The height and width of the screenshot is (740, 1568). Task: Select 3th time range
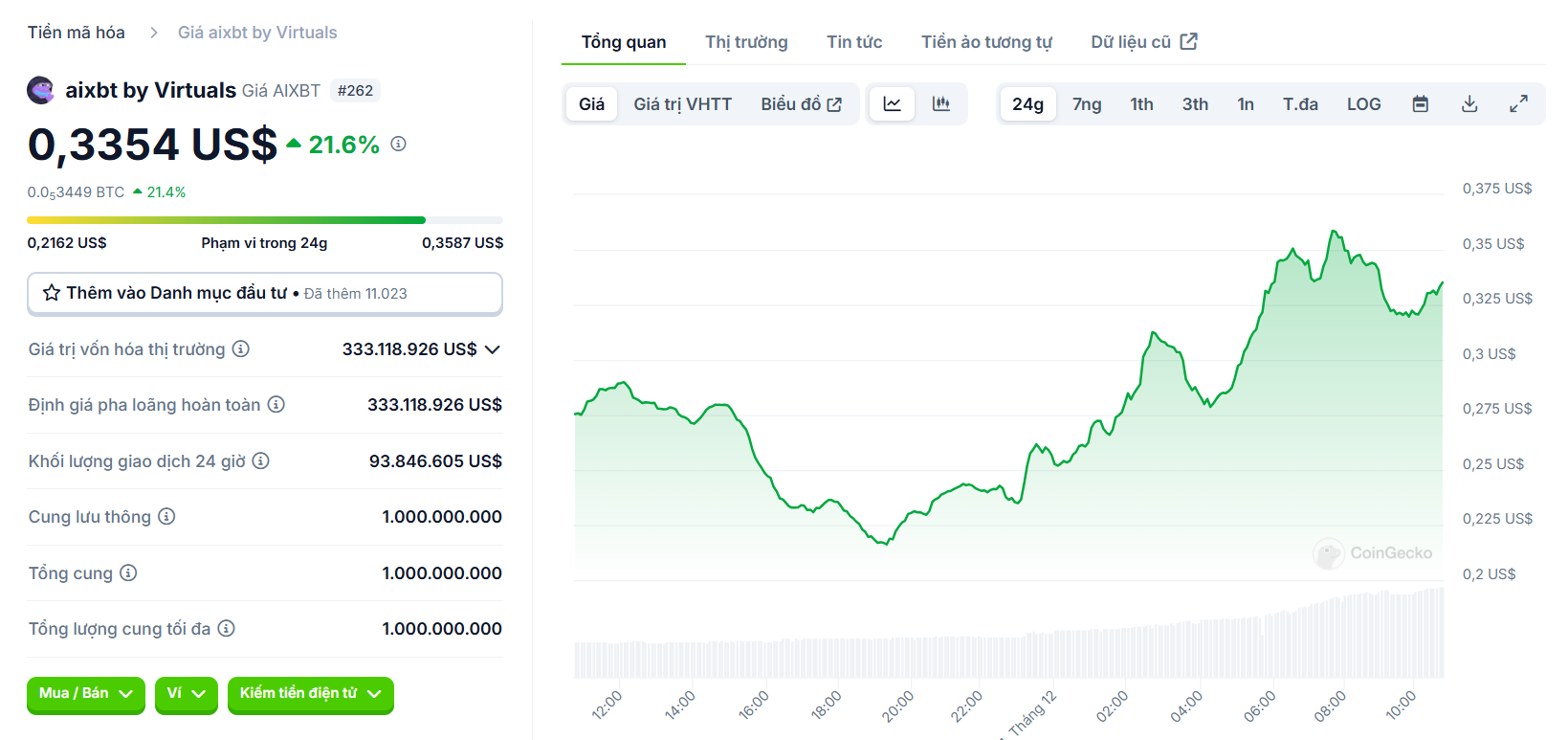tap(1195, 103)
